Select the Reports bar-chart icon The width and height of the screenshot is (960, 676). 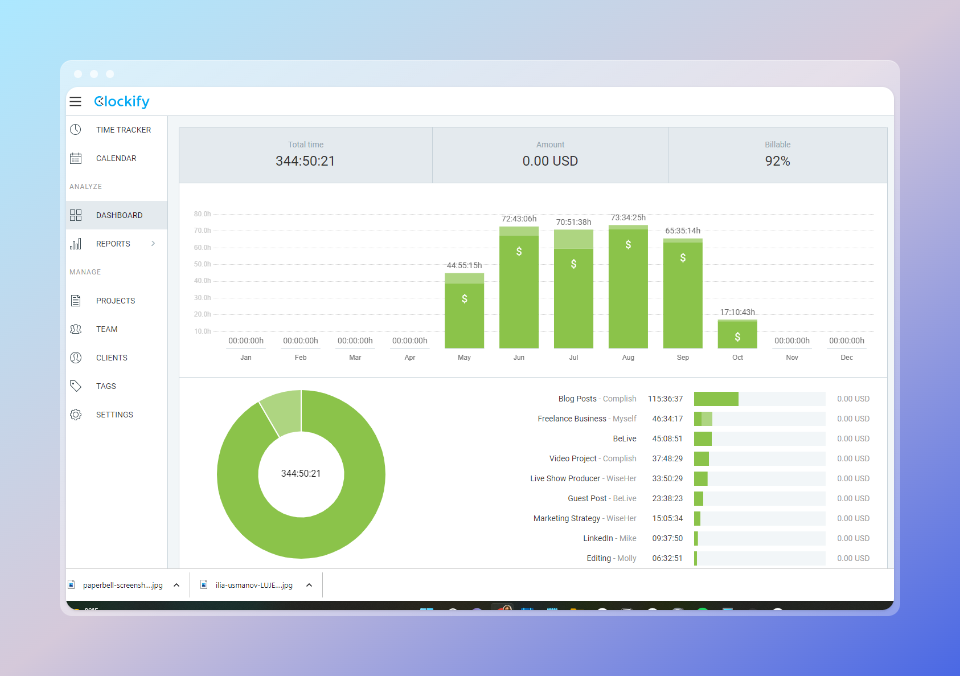point(76,243)
